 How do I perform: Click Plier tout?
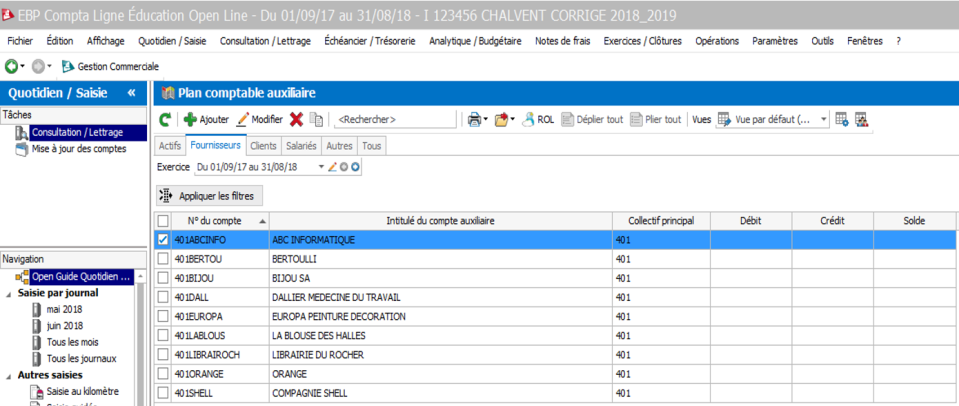tap(656, 120)
